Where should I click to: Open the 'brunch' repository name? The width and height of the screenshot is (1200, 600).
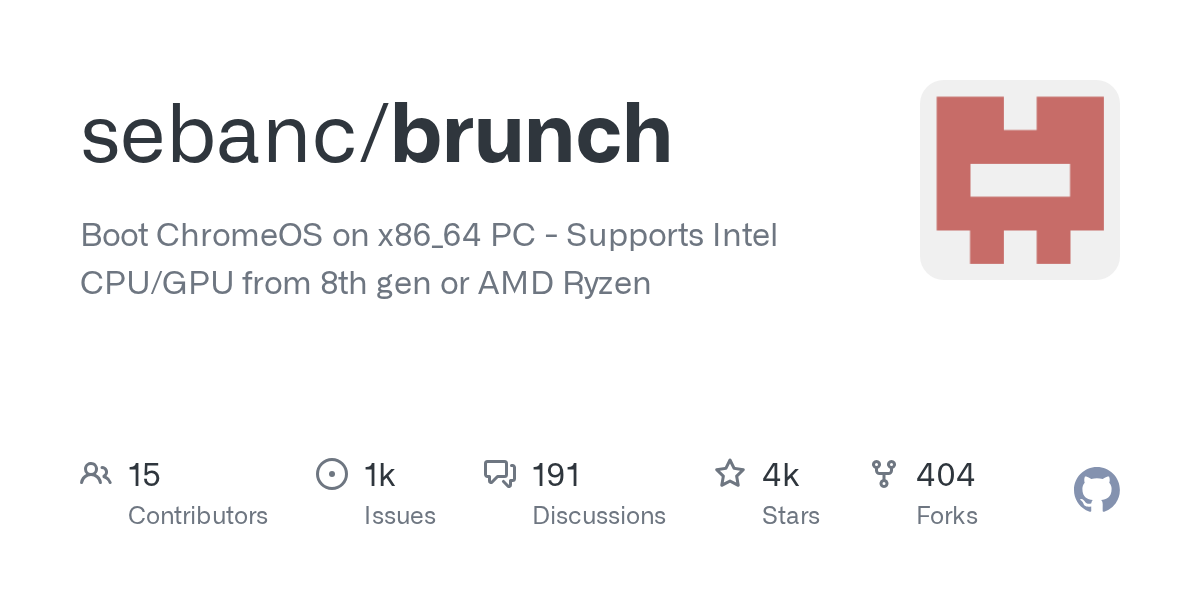point(531,136)
